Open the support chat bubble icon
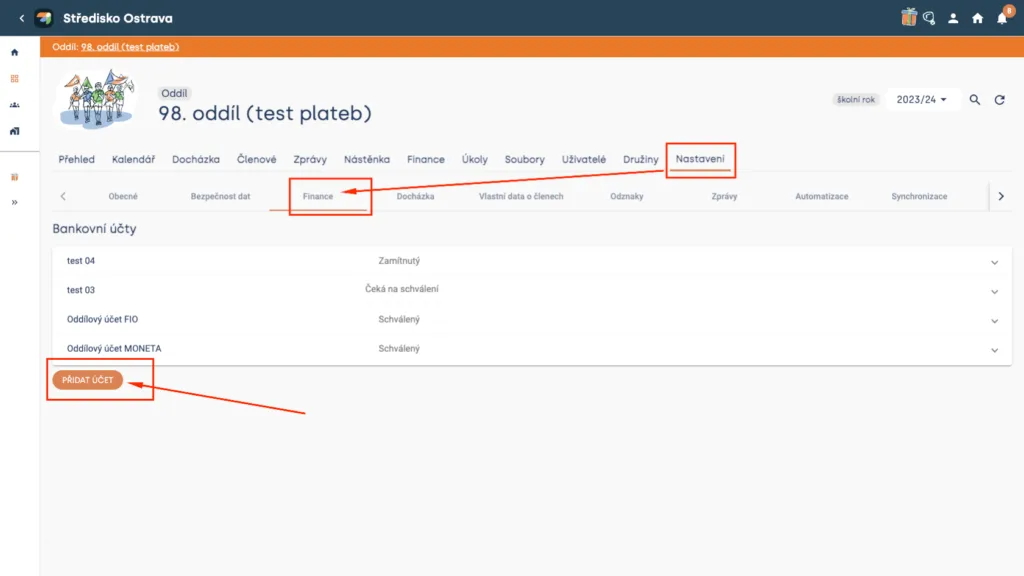This screenshot has height=576, width=1024. [929, 18]
